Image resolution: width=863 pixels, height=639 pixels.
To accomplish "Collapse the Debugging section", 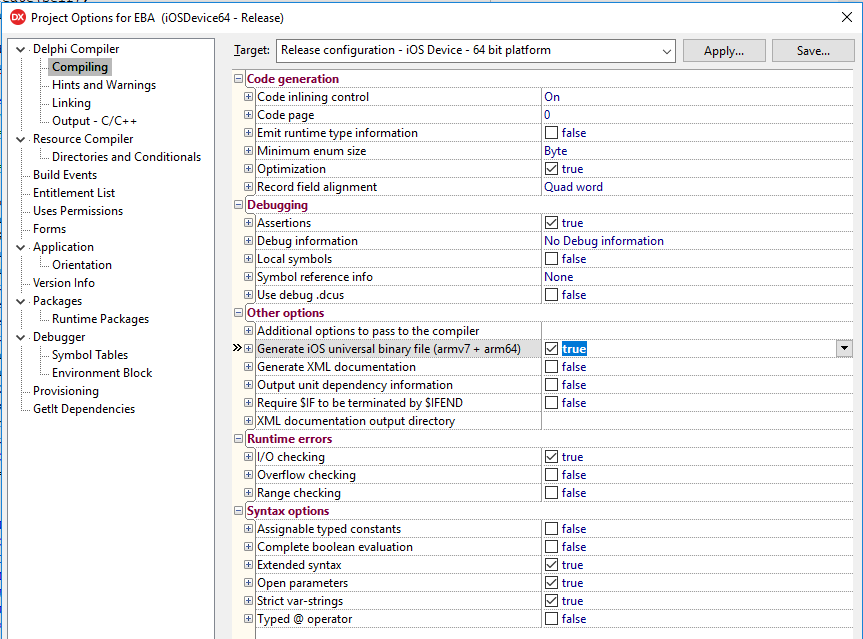I will click(x=238, y=205).
